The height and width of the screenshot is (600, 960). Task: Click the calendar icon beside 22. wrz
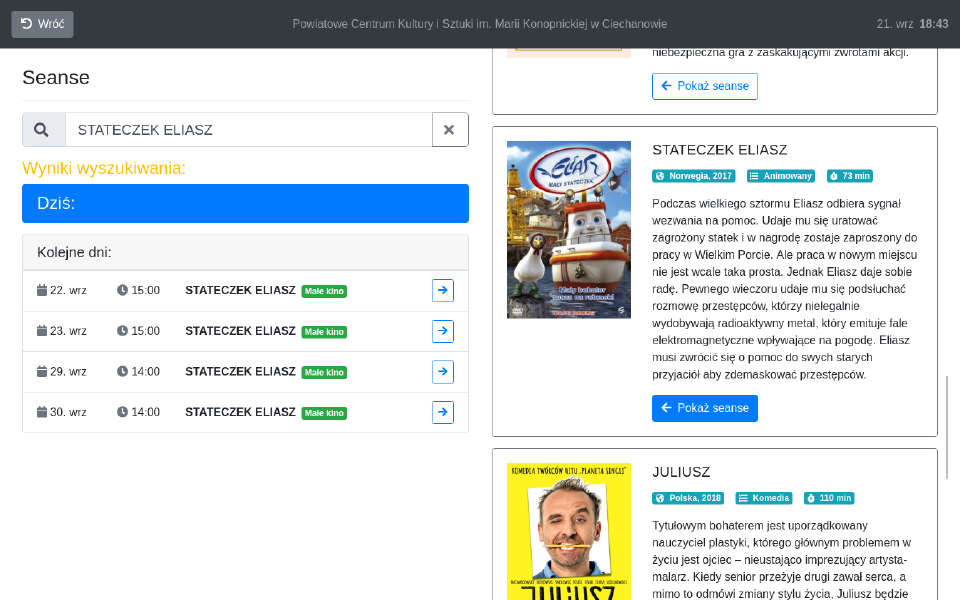(42, 290)
